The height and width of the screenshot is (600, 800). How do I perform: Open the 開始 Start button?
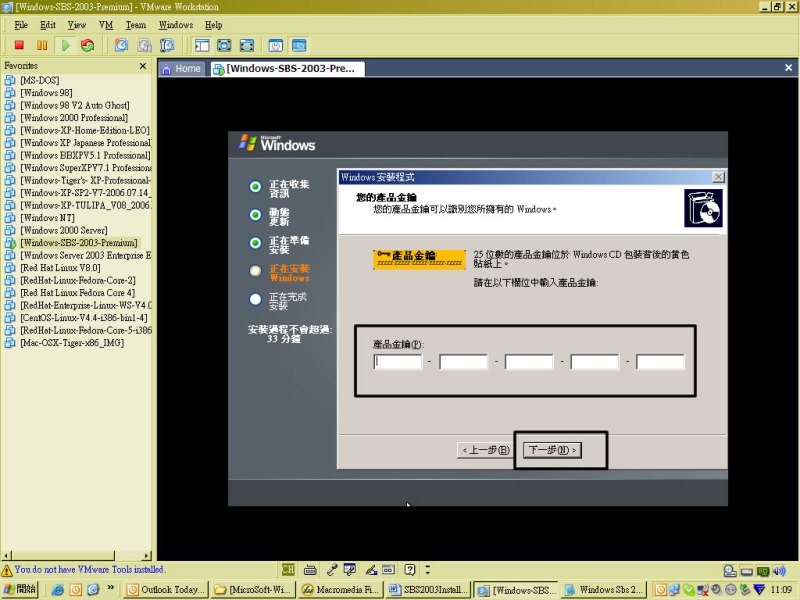pyautogui.click(x=20, y=589)
